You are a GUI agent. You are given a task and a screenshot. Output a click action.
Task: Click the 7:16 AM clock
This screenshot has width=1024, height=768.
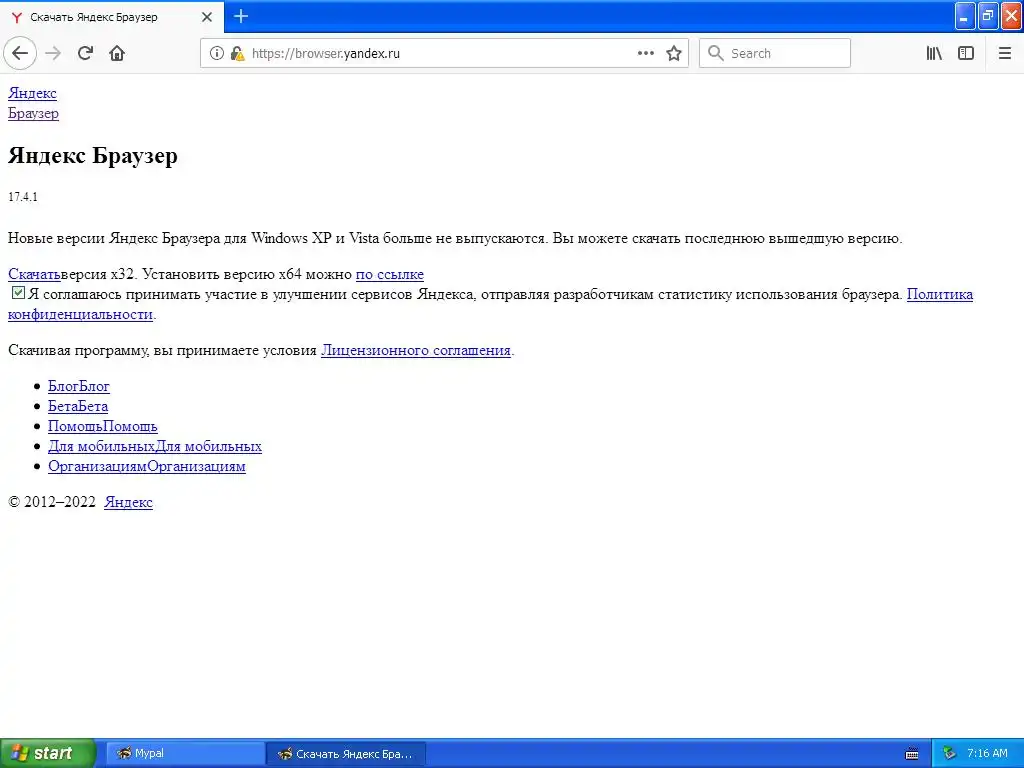pos(987,754)
